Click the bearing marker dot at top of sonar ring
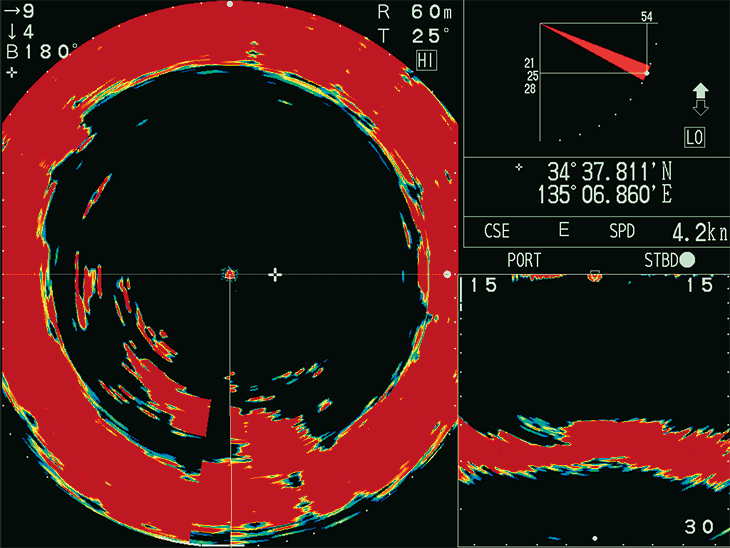 coord(230,4)
